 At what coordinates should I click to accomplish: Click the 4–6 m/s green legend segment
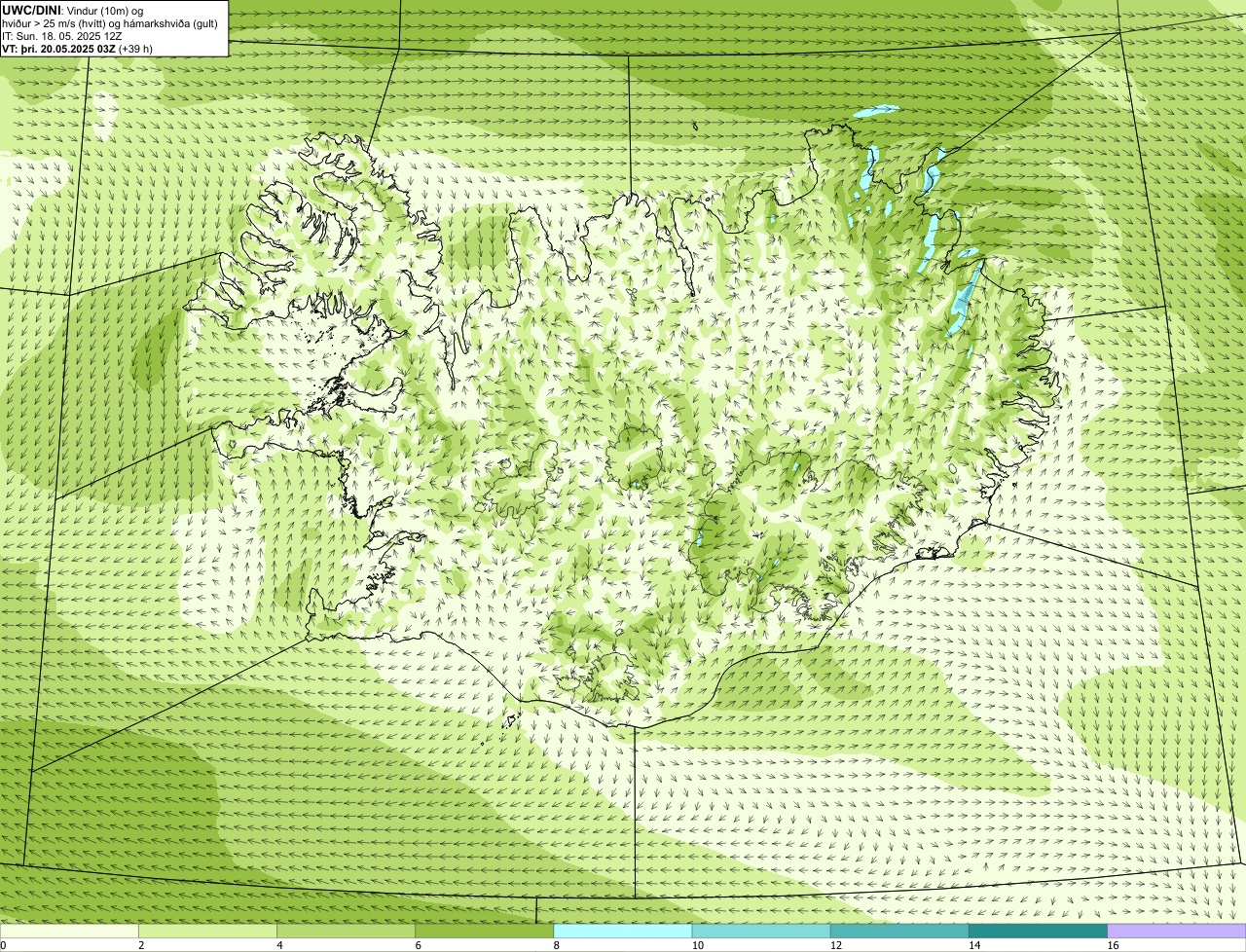[x=346, y=932]
